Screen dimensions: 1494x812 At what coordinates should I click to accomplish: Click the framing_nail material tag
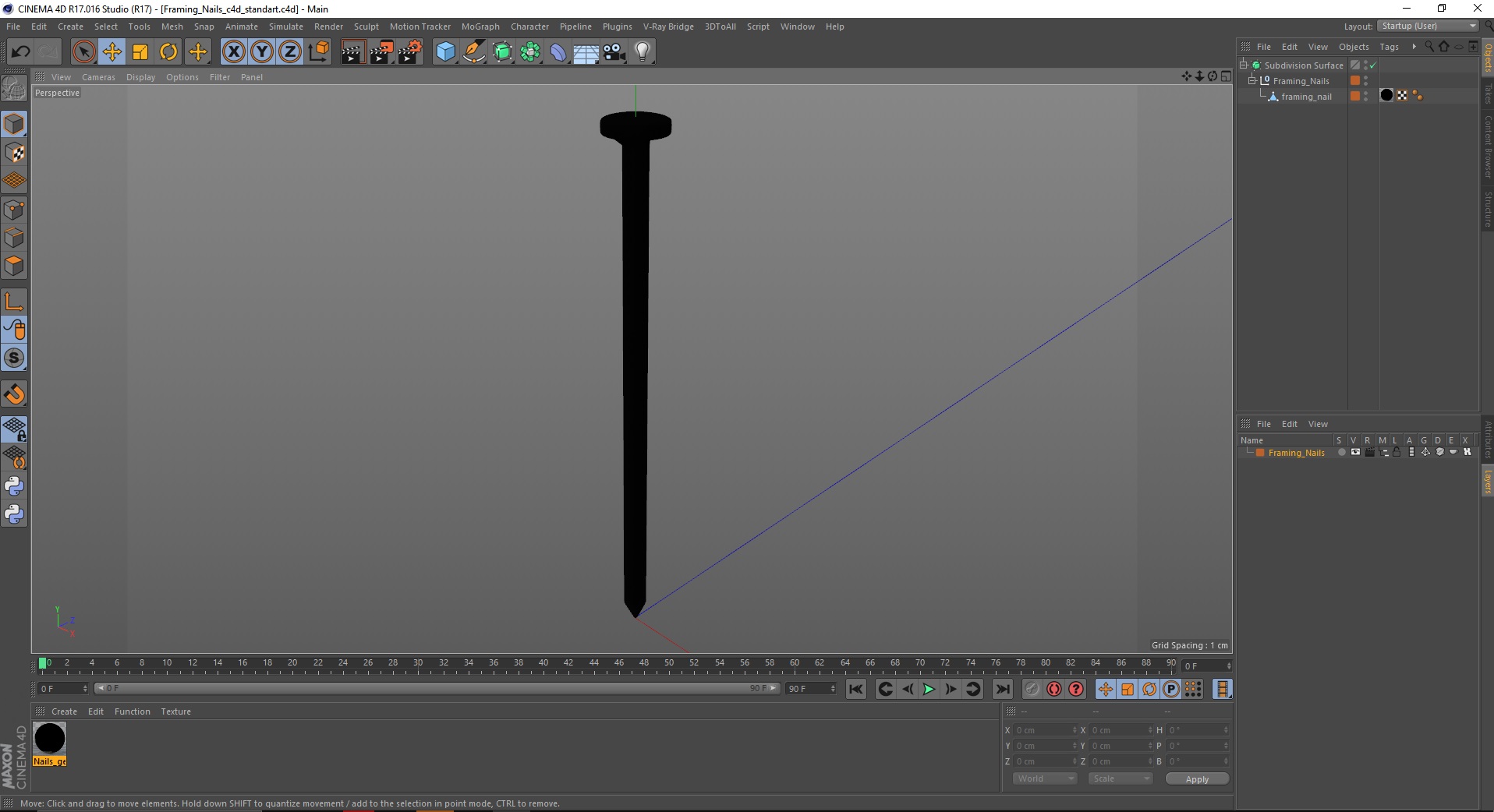[1386, 95]
